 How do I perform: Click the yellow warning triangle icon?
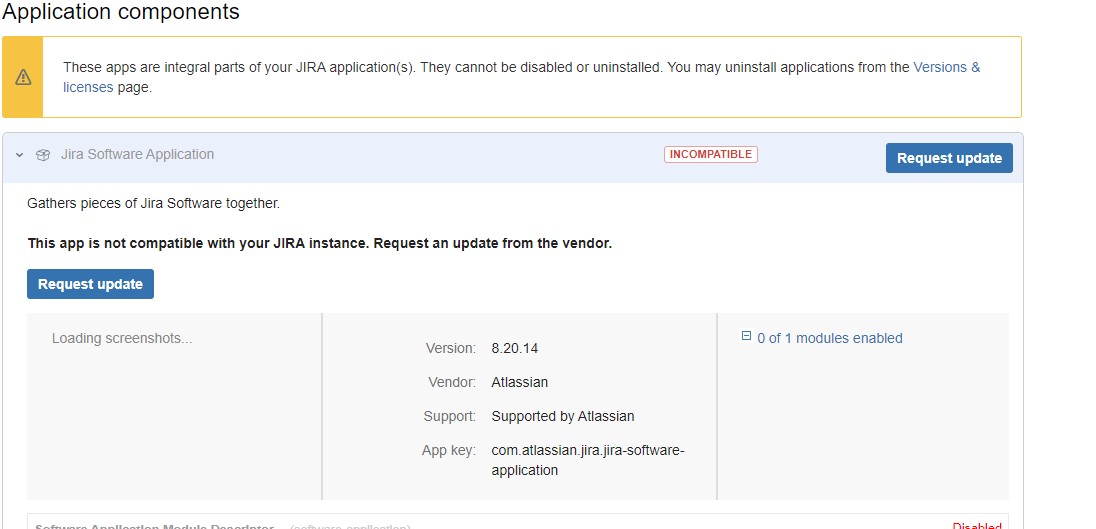click(x=23, y=77)
